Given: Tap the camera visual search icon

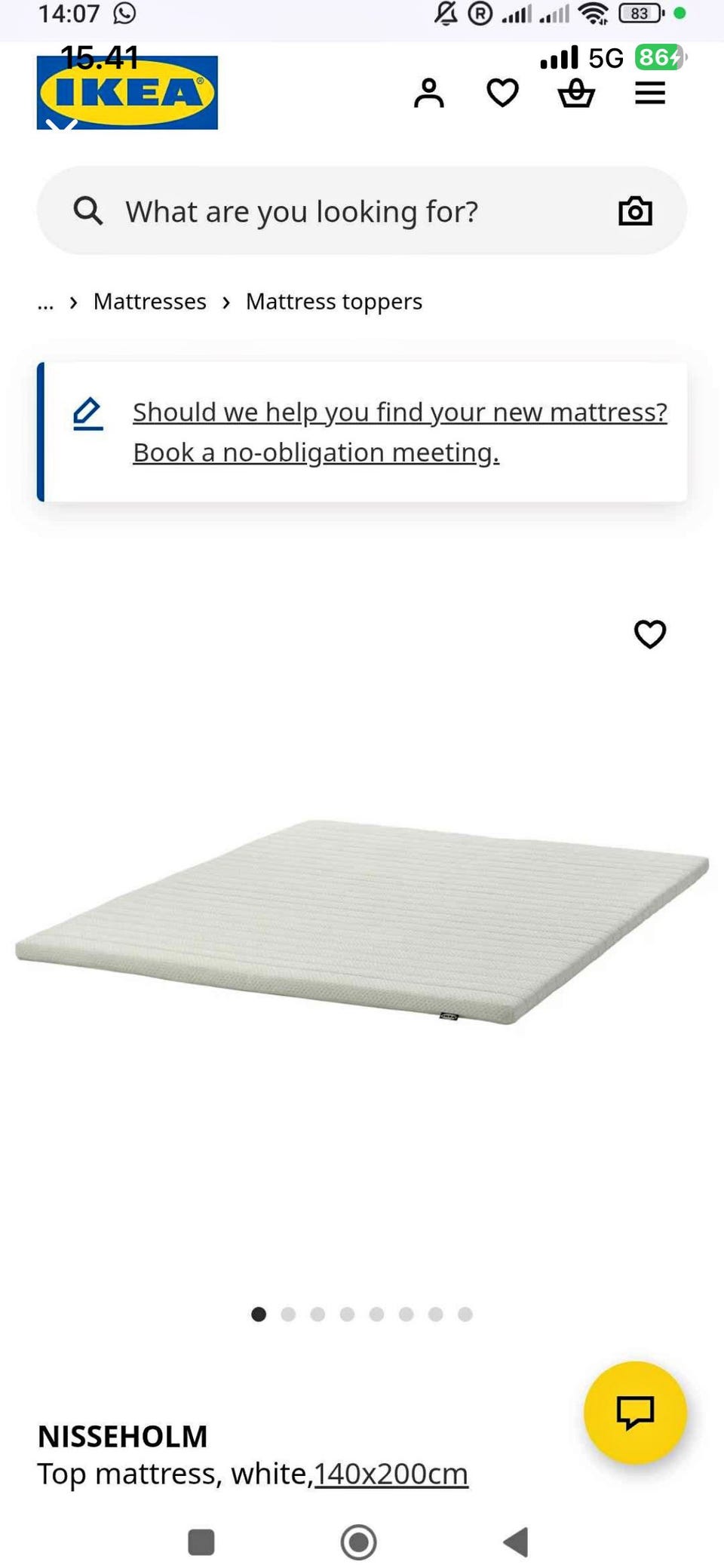Looking at the screenshot, I should [x=635, y=211].
